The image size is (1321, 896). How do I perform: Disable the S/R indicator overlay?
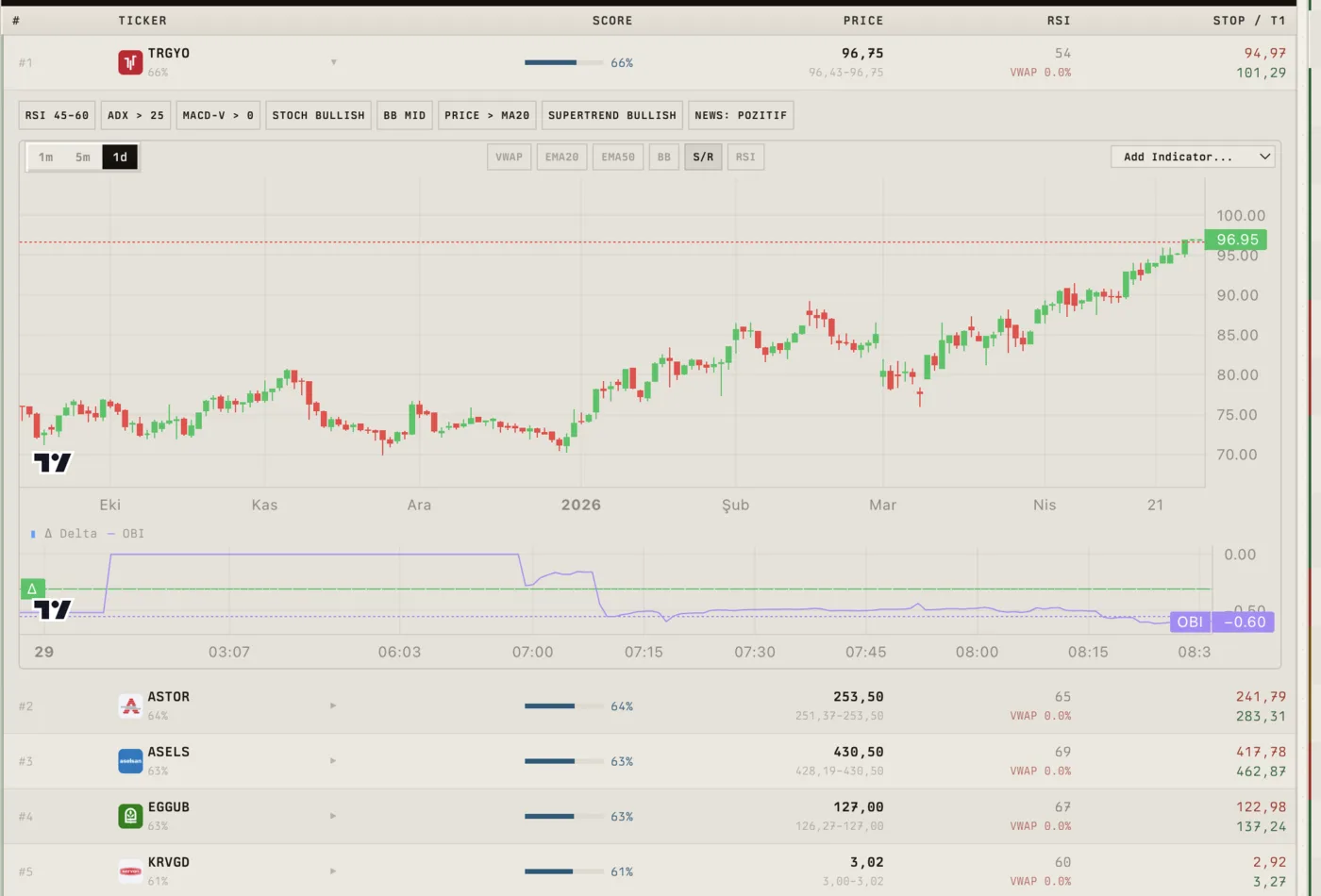point(704,158)
